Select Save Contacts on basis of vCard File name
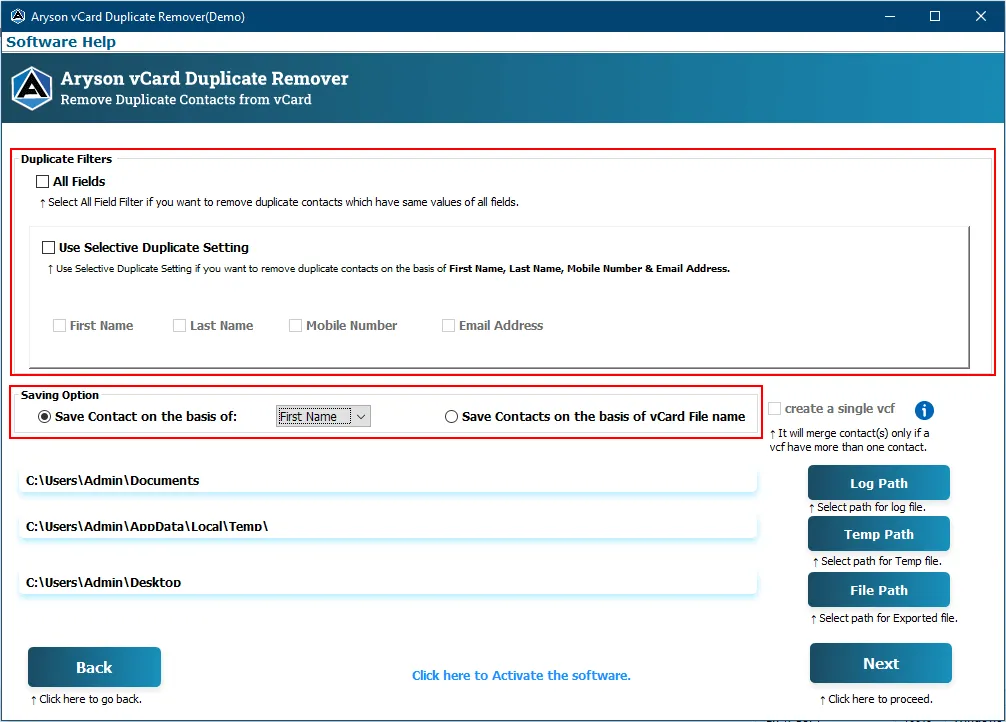Viewport: 1006px width, 722px height. pyautogui.click(x=451, y=417)
